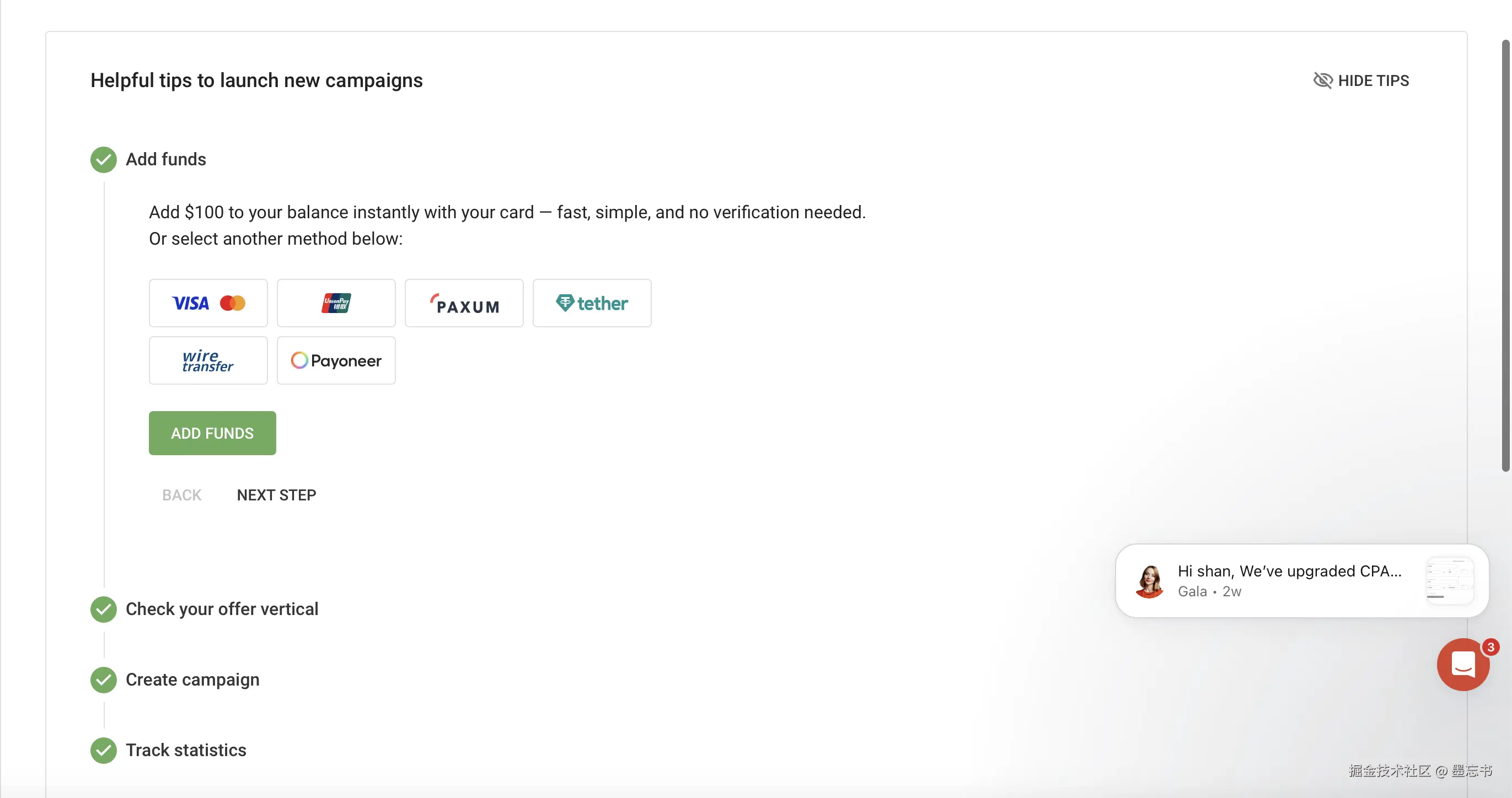
Task: Choose UnionPay payment option
Action: 336,303
